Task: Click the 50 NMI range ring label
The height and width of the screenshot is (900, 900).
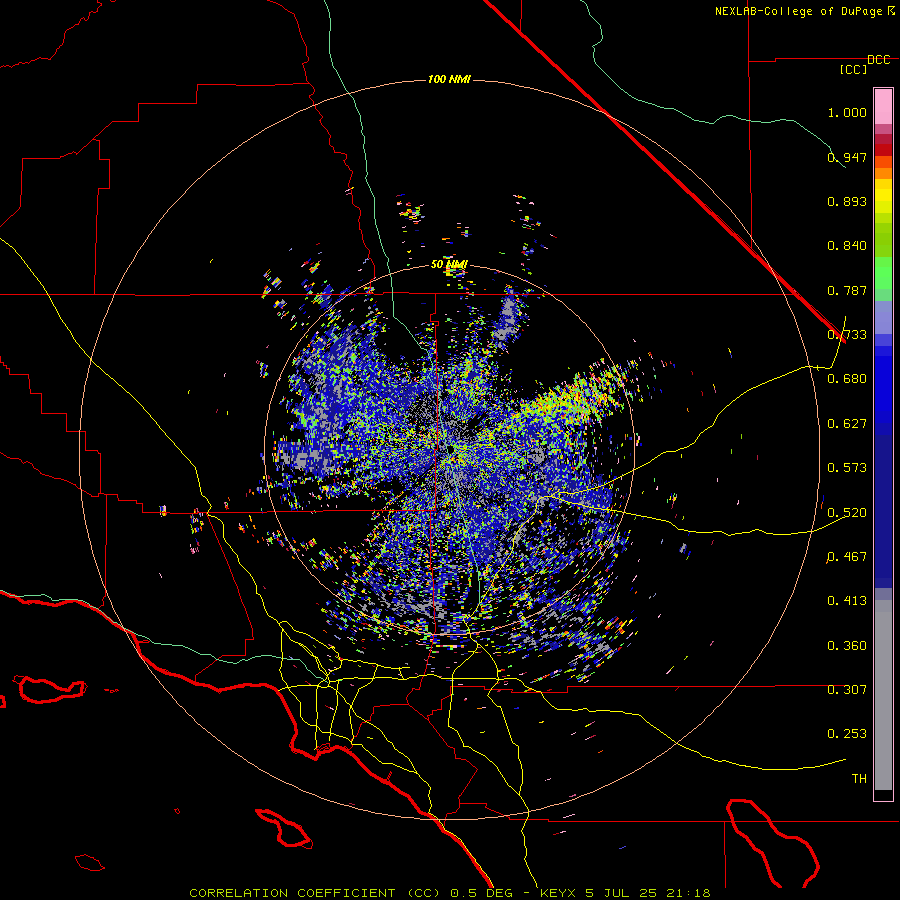Action: pos(449,265)
